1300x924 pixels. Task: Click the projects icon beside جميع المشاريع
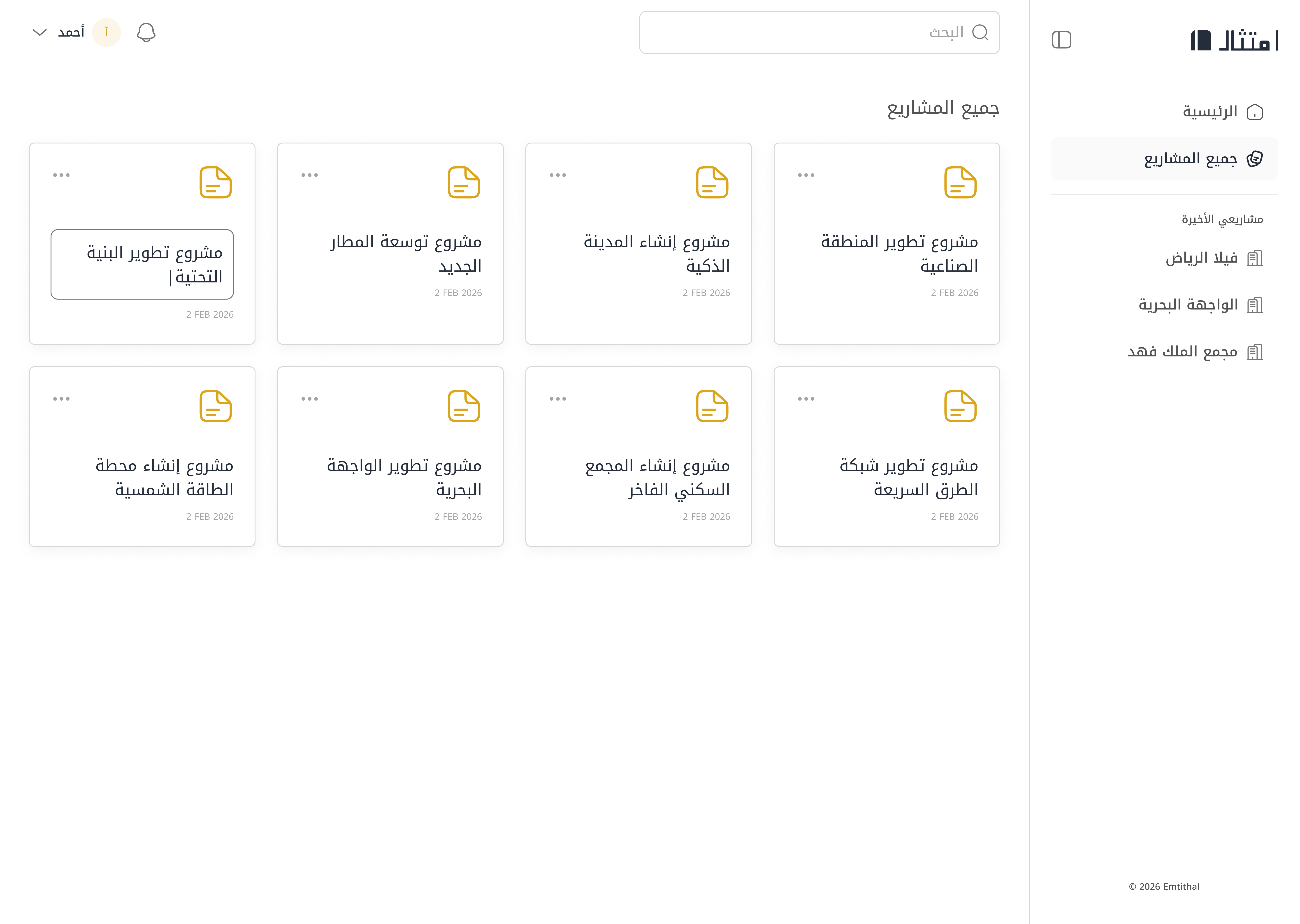[x=1256, y=159]
